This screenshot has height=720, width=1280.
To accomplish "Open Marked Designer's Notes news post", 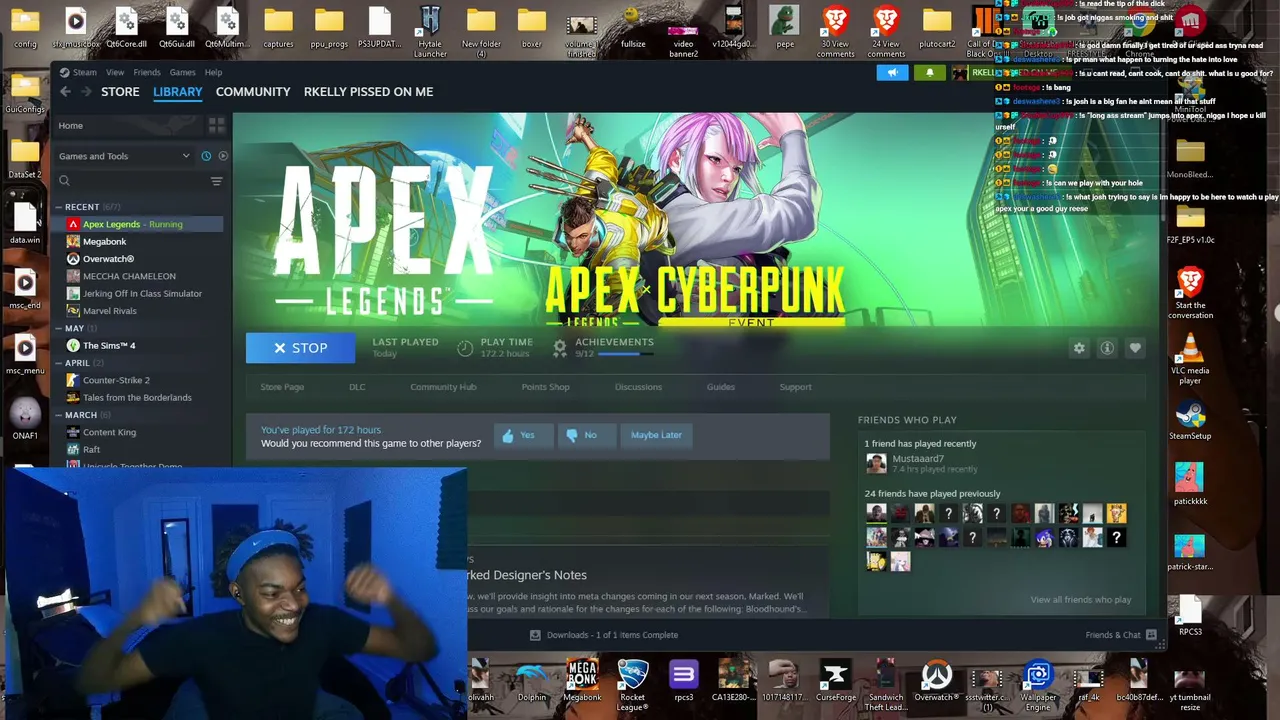I will click(526, 575).
